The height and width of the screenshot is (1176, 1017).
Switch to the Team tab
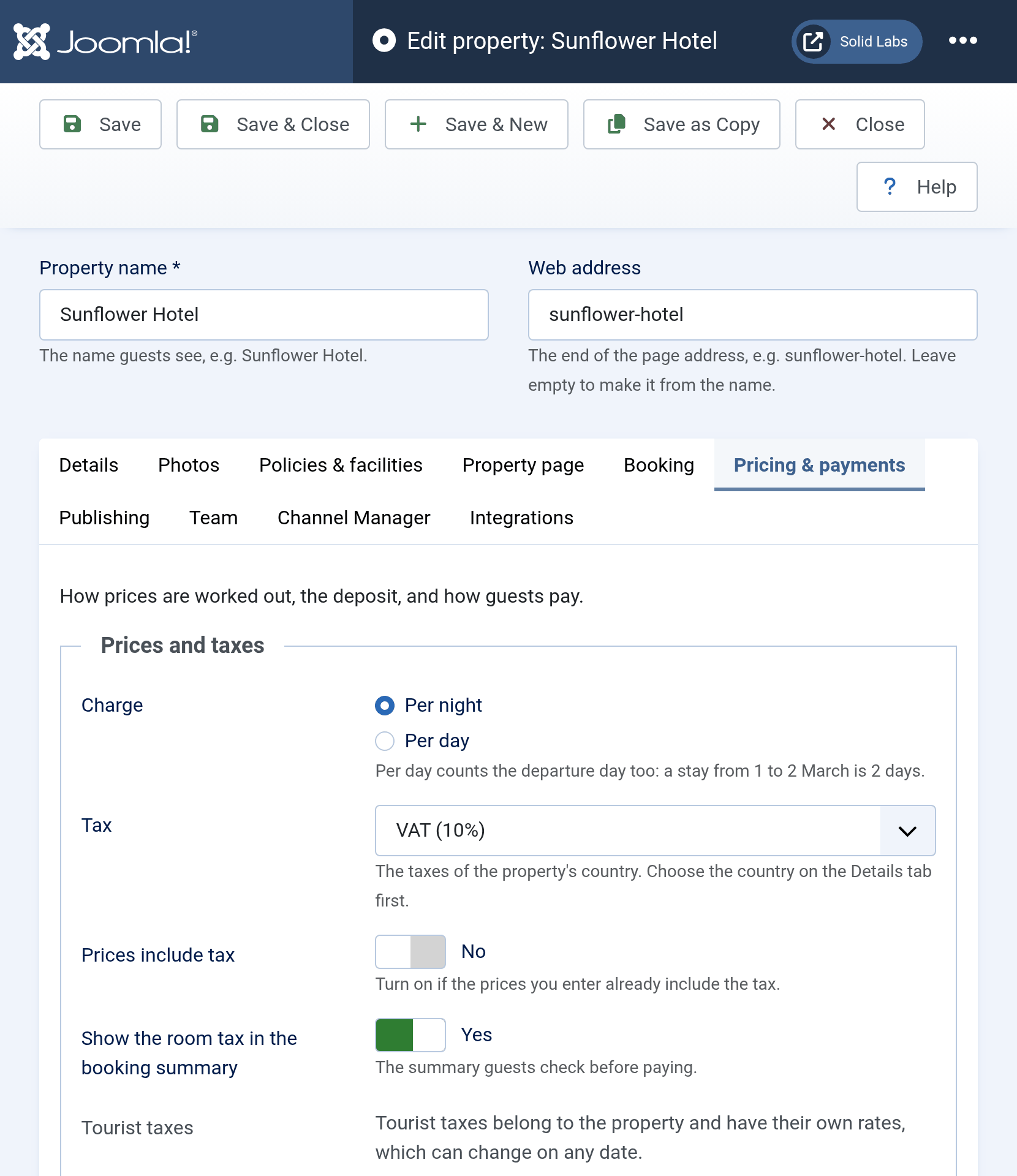coord(214,518)
